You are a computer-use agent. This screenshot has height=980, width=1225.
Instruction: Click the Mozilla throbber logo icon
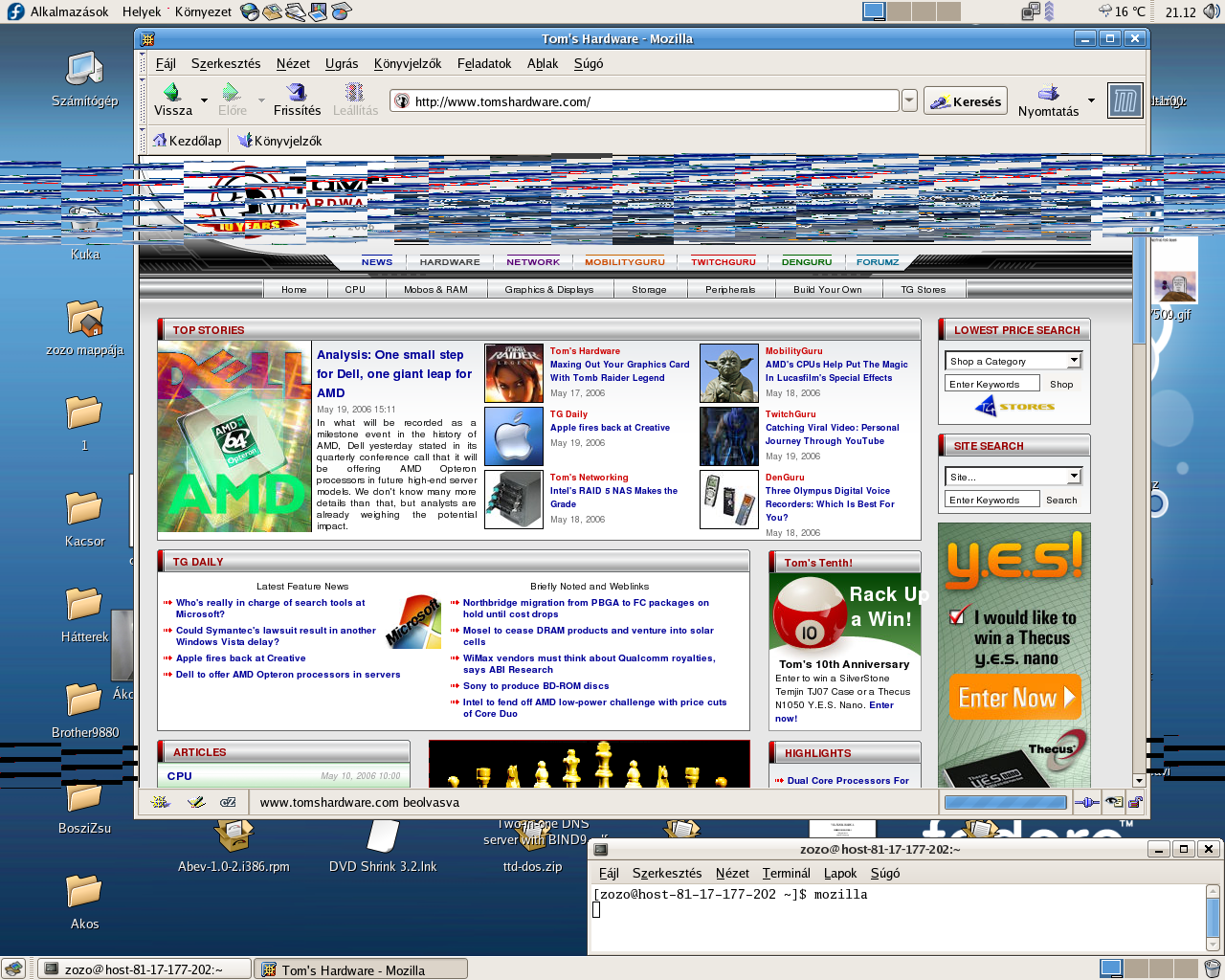[1125, 100]
